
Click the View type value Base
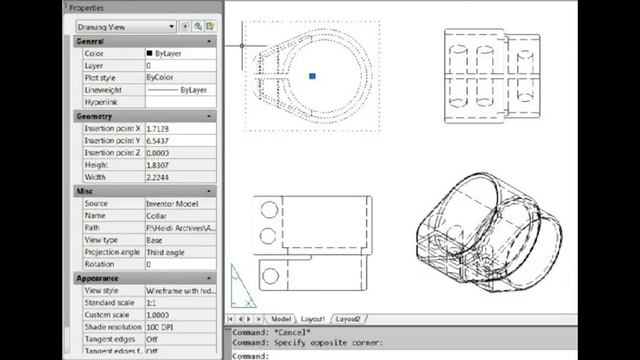tap(181, 240)
